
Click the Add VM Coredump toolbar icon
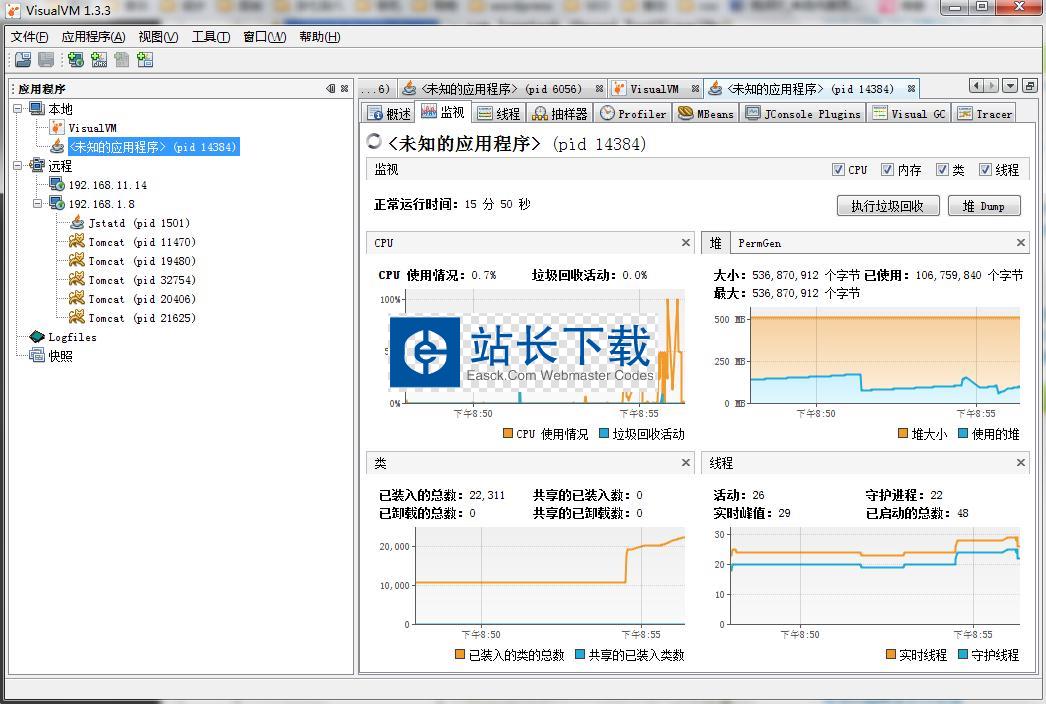click(122, 60)
